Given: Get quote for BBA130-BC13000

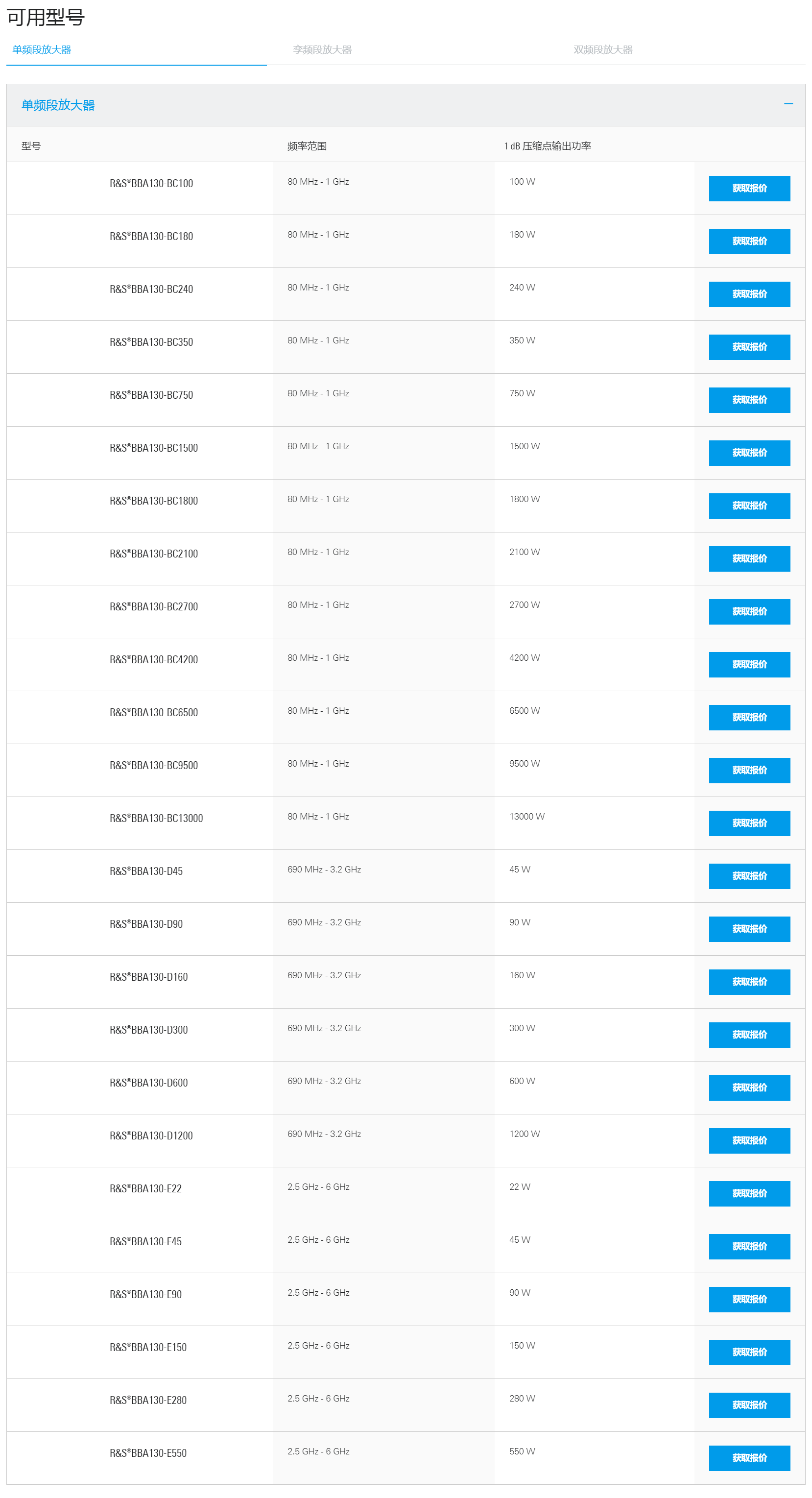Looking at the screenshot, I should click(749, 823).
